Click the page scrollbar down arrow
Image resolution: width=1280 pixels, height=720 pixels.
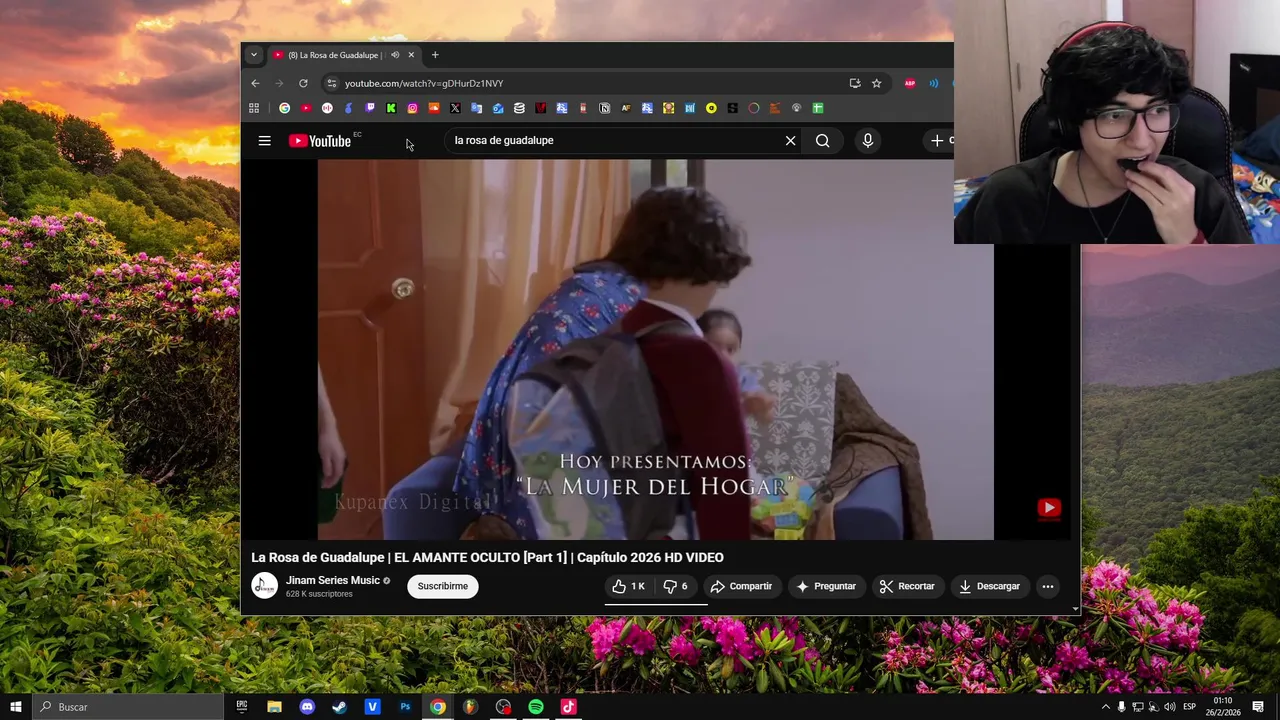(x=1075, y=608)
